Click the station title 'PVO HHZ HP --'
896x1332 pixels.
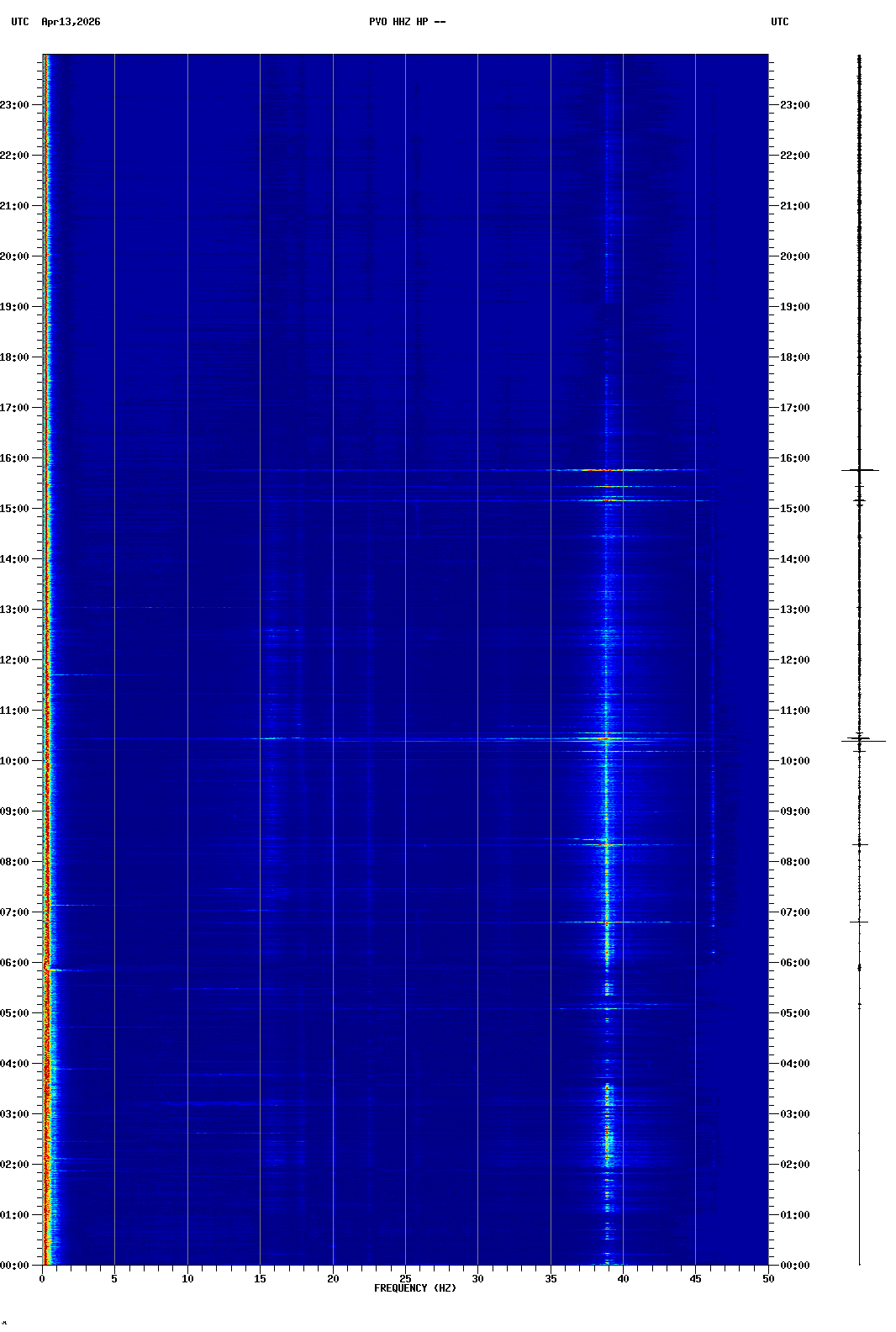point(407,22)
